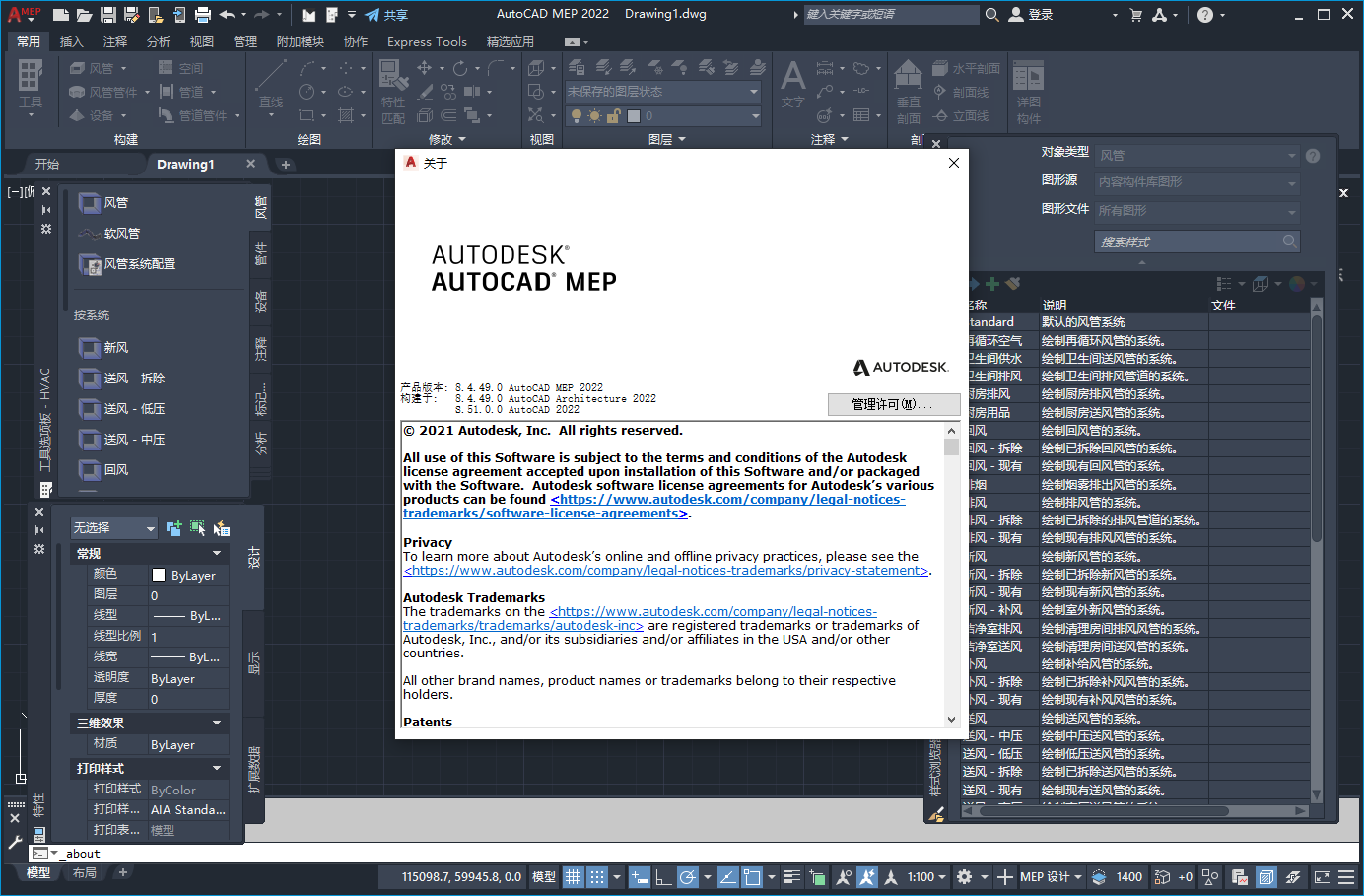Switch to the Express Tools ribbon tab

(x=427, y=41)
